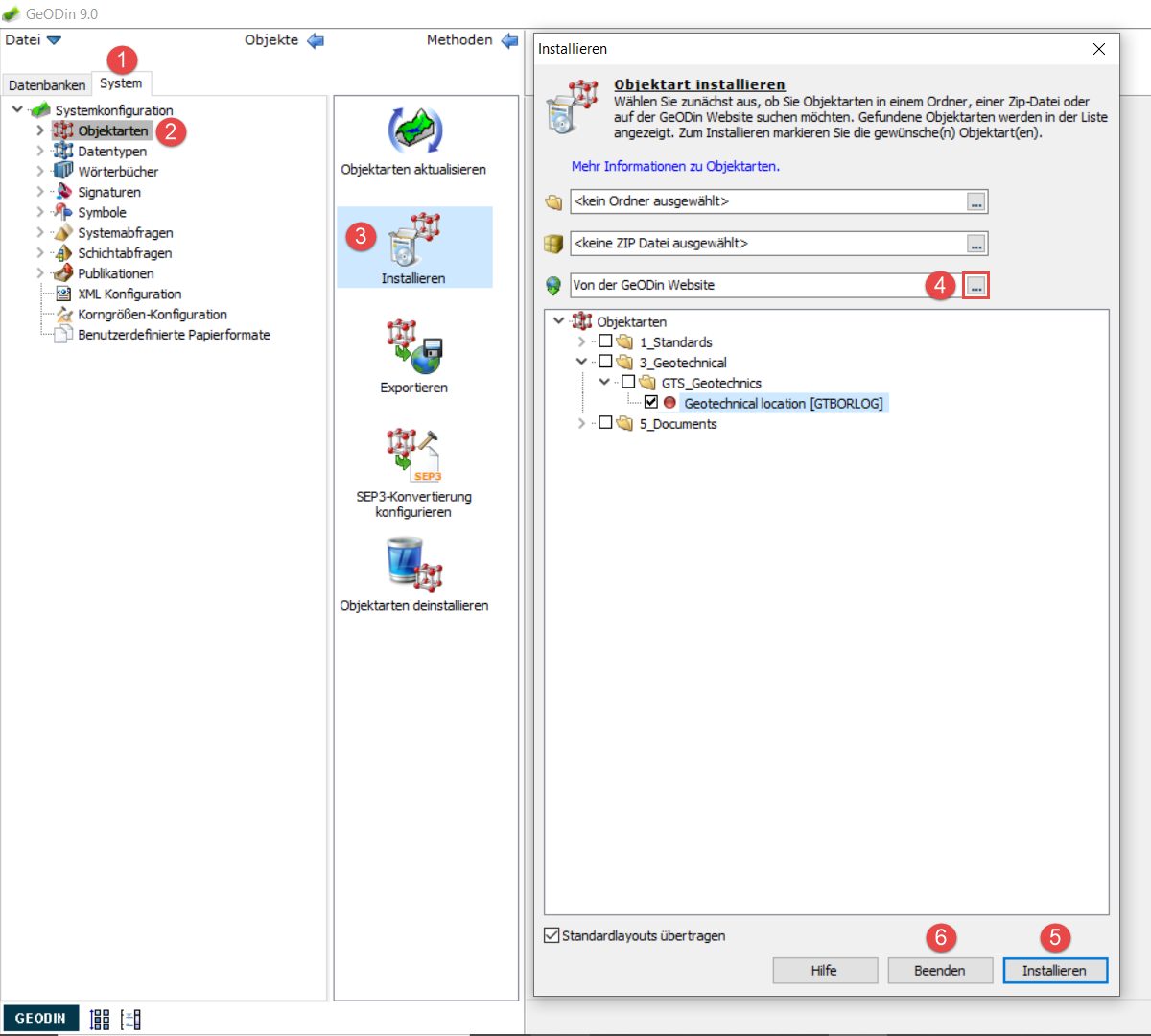Click the Wörterbücher book icon

63,171
